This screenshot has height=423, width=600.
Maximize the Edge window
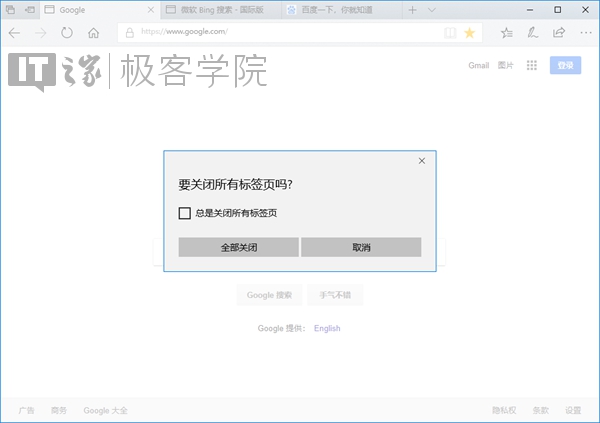coord(558,10)
